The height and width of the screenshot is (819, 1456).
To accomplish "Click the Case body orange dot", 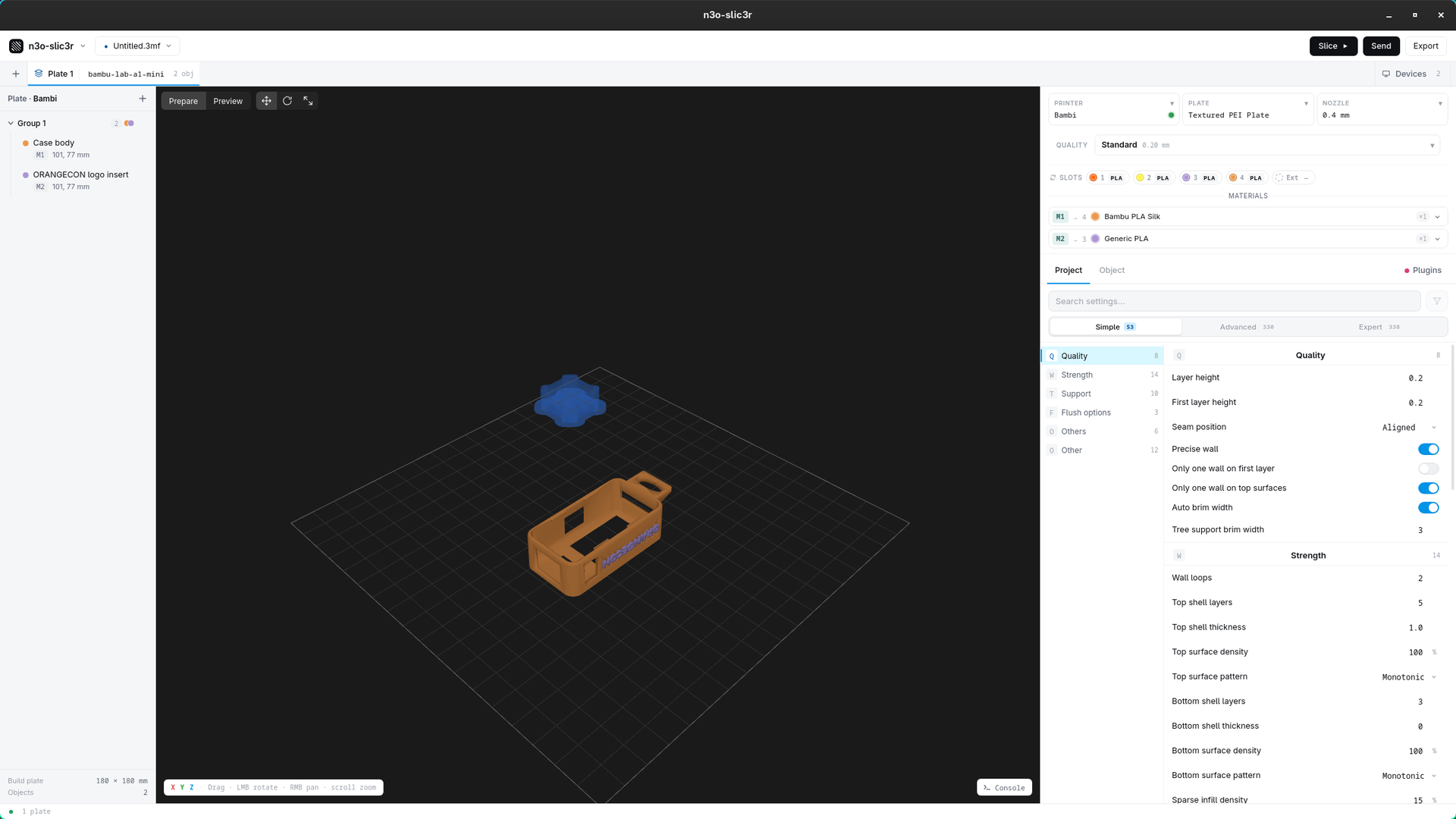I will coord(26,143).
